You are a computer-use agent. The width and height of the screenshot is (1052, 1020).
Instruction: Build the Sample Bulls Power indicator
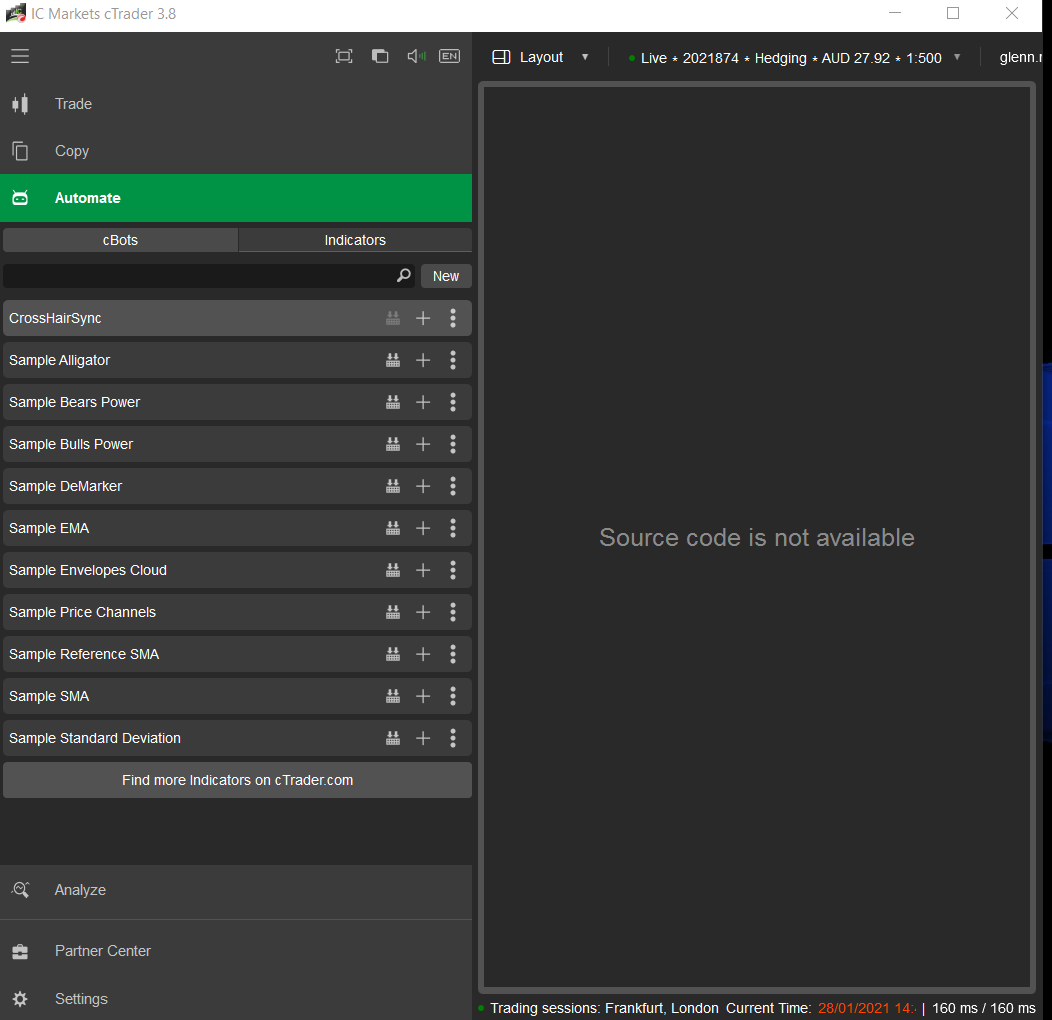pos(393,444)
